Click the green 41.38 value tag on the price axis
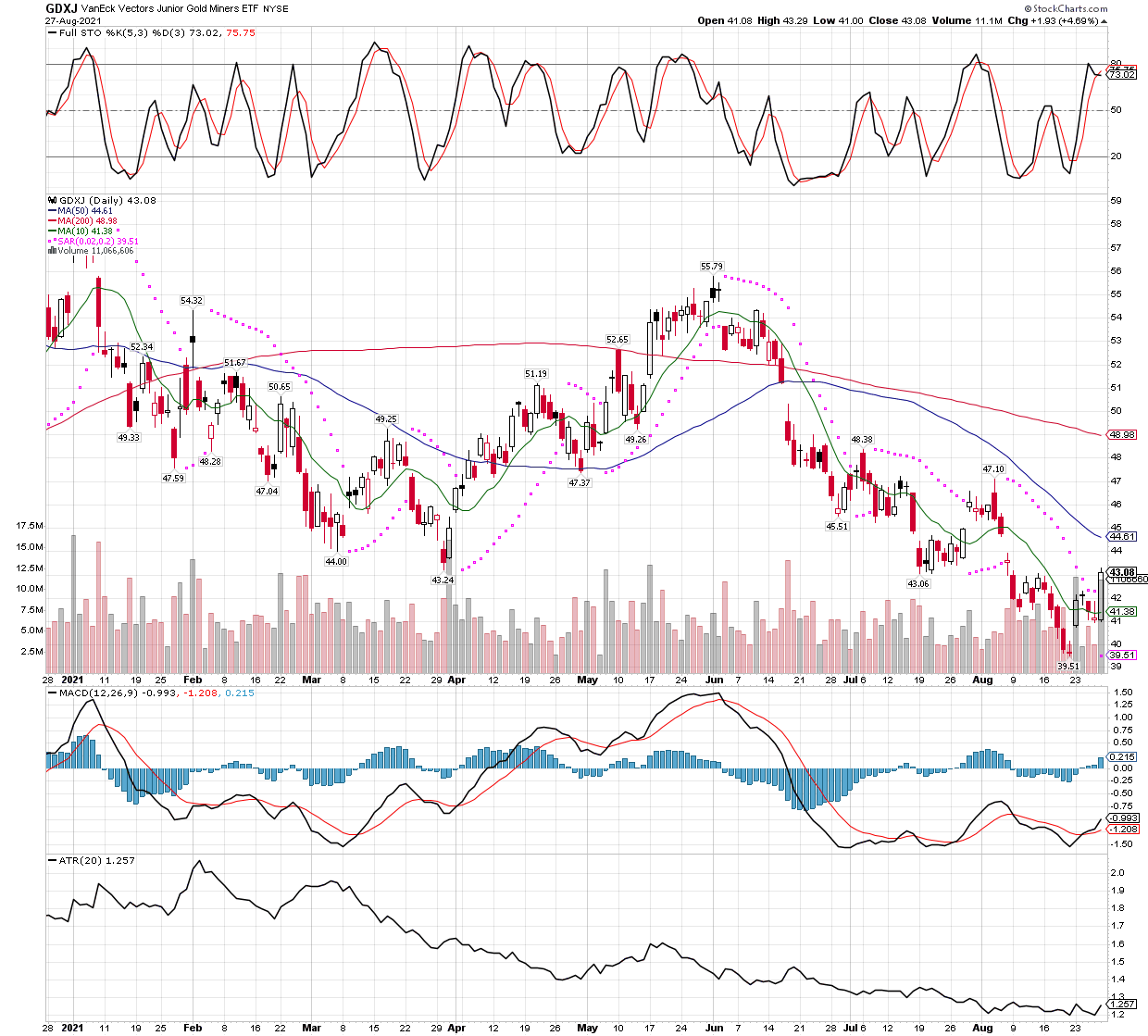Screen dimensions: 1148x1036 [x=1122, y=611]
